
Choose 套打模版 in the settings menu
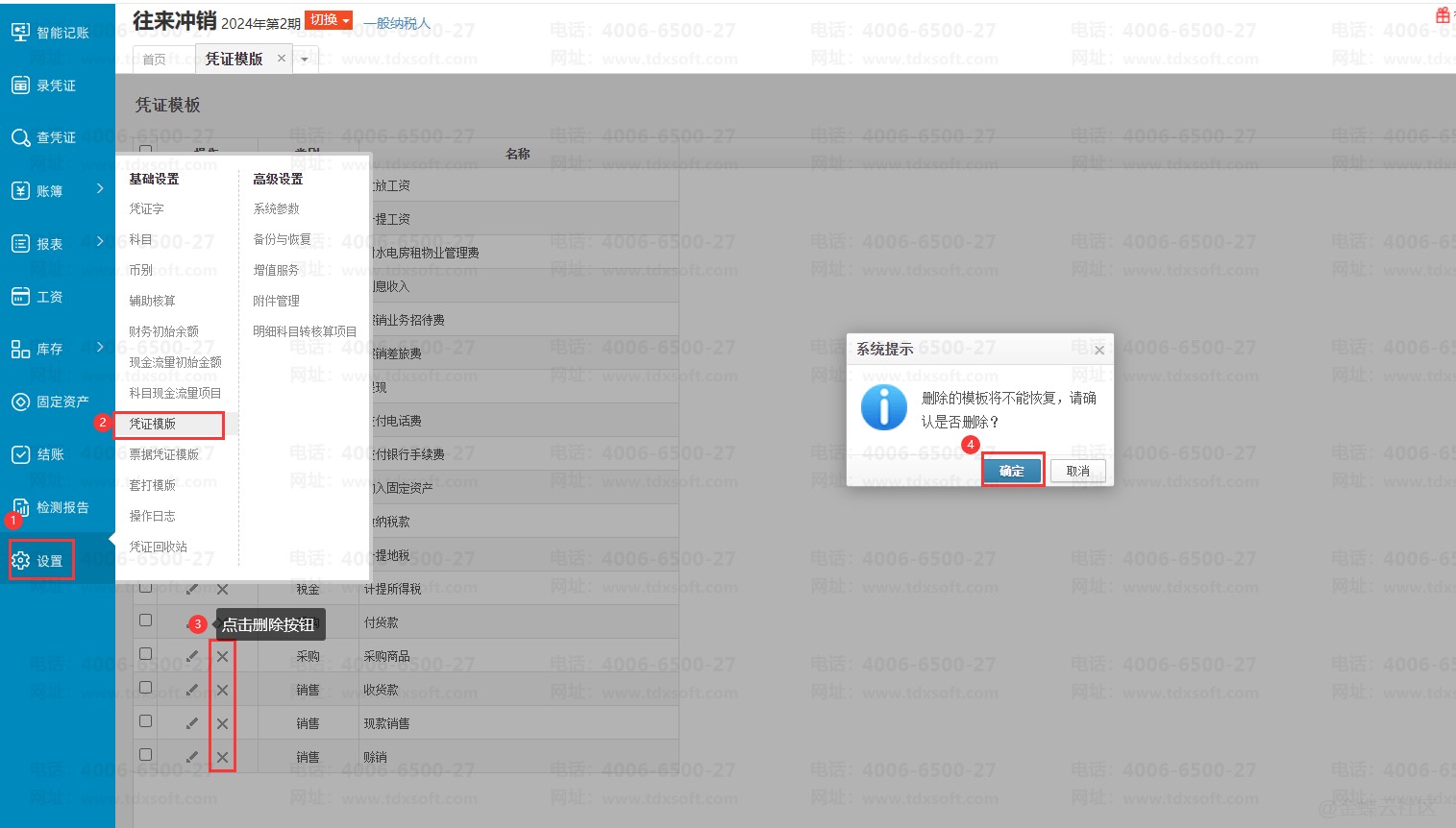point(152,485)
